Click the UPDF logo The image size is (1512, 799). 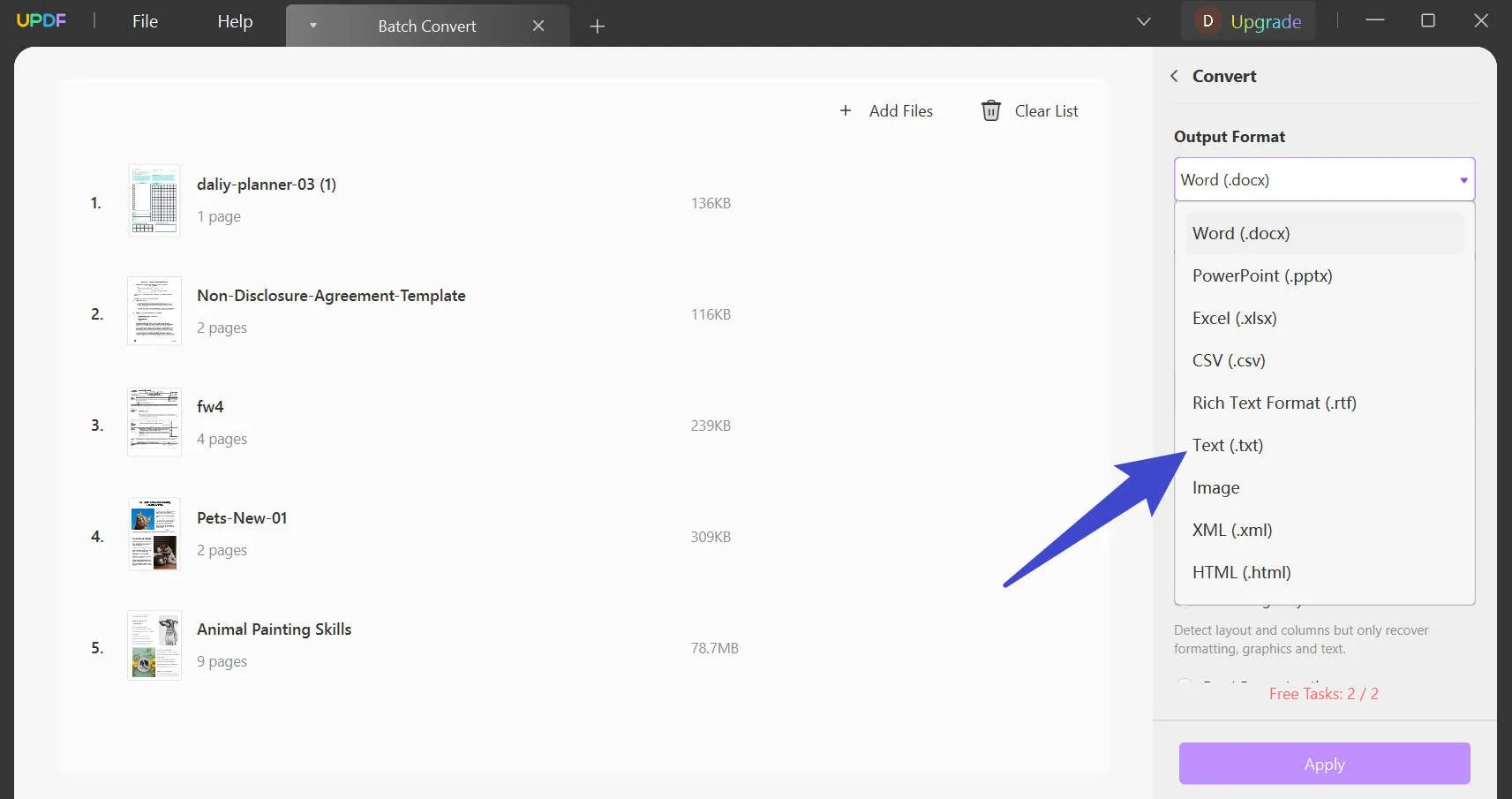pos(41,19)
